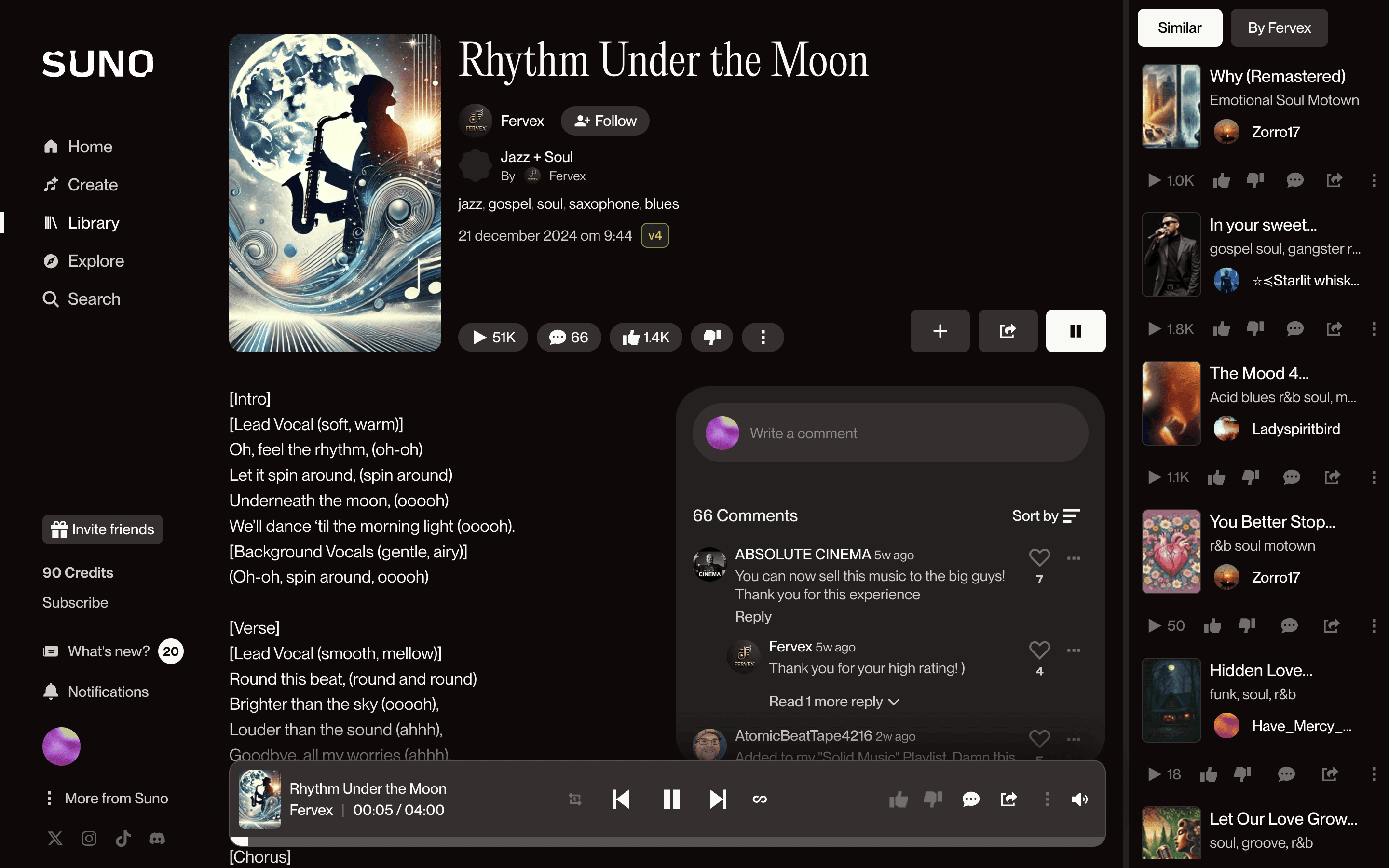This screenshot has height=868, width=1389.
Task: Open the Rhythm Under the Moon cover art
Action: pos(335,193)
